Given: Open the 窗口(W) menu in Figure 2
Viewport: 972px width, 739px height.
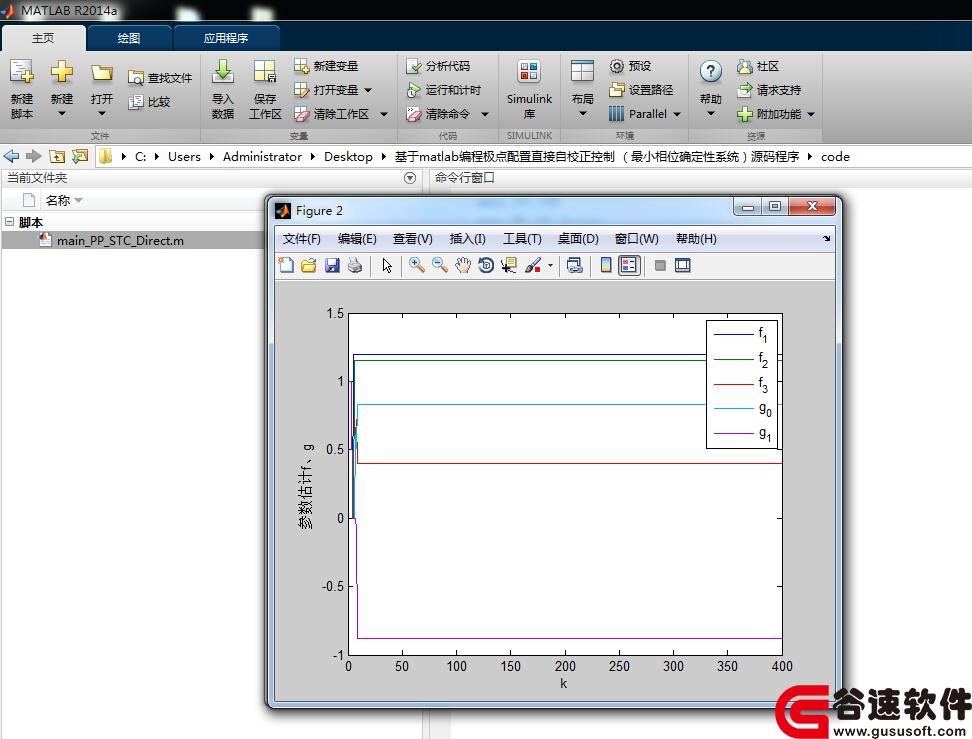Looking at the screenshot, I should 637,239.
